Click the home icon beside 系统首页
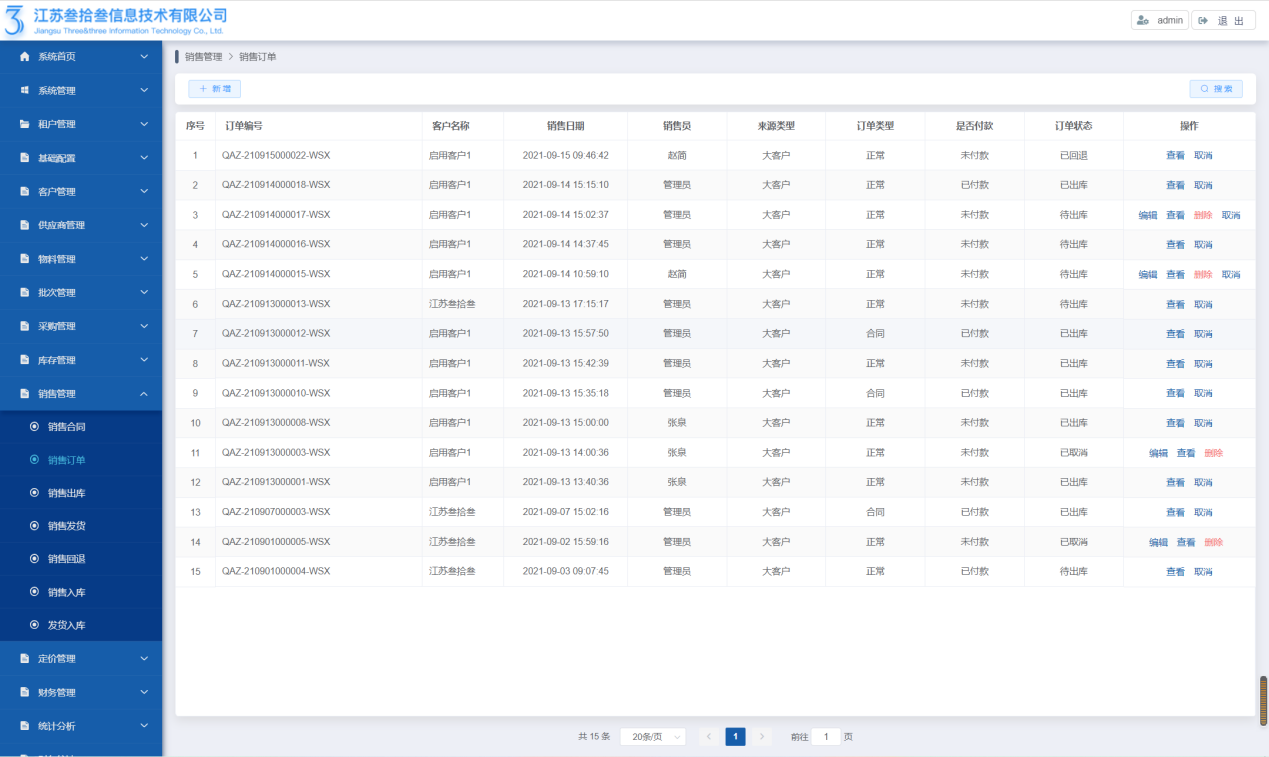This screenshot has width=1269, height=757. (25, 57)
